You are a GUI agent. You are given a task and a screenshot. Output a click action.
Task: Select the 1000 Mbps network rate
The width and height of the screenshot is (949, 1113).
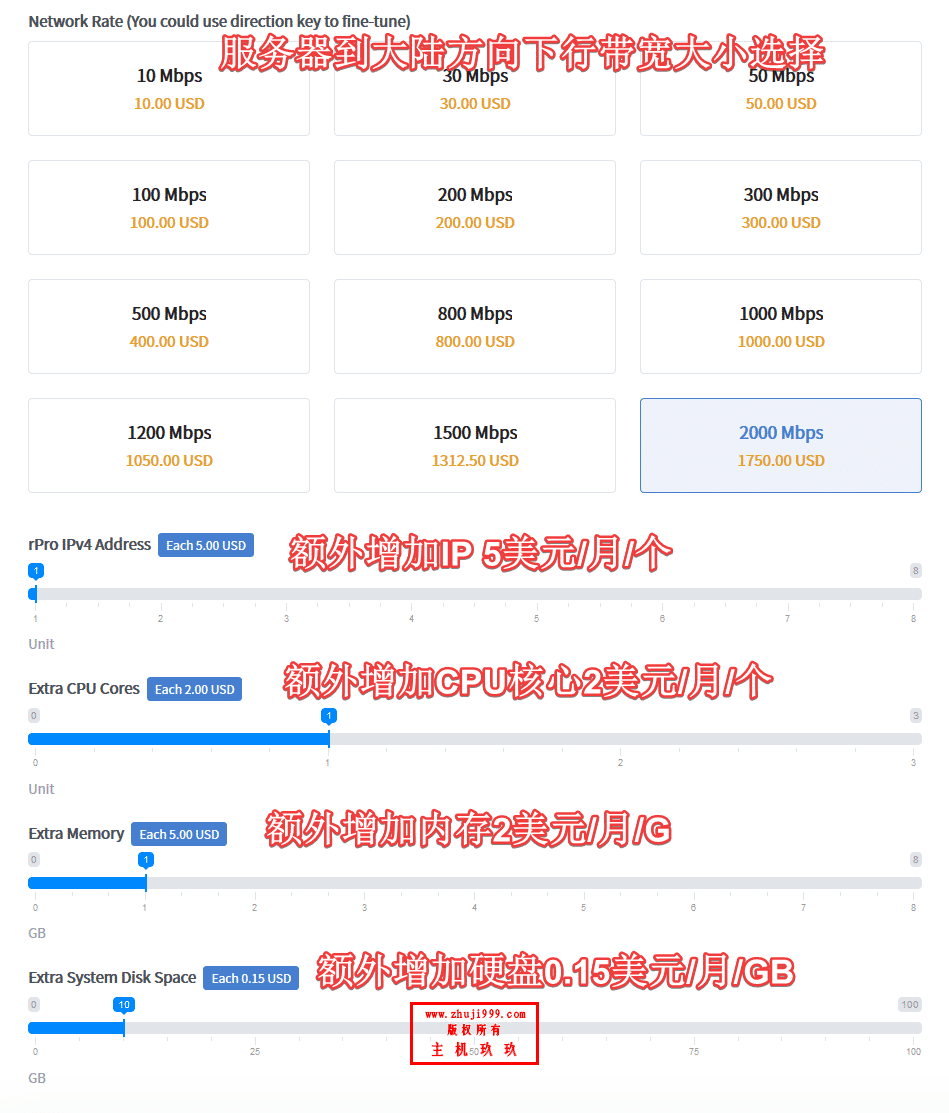[x=781, y=327]
